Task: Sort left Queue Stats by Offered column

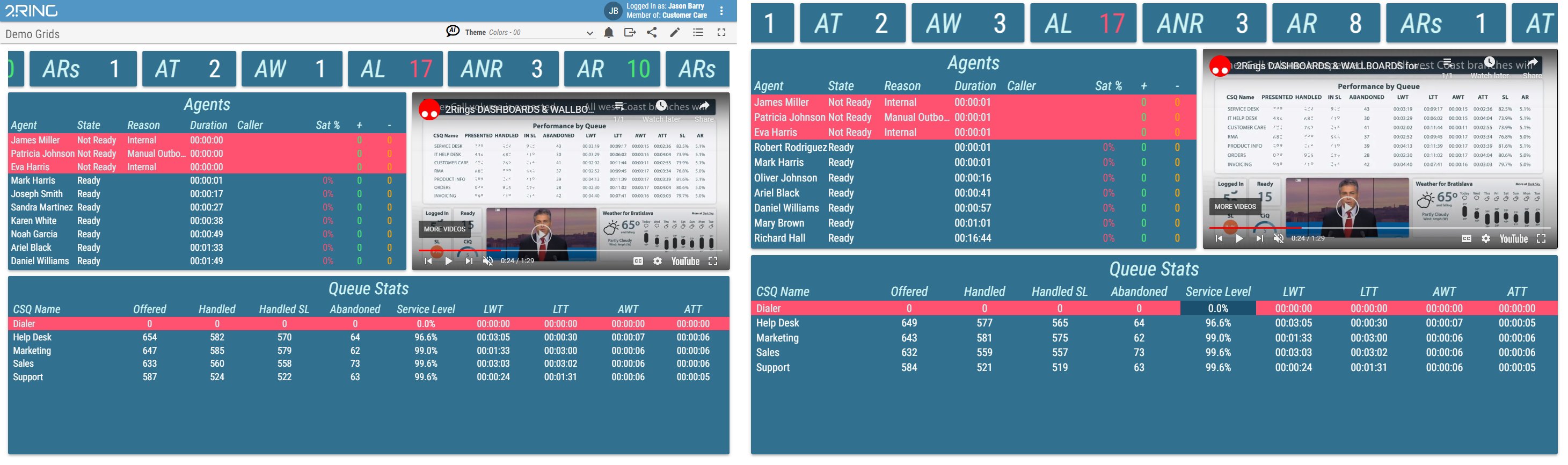Action: point(149,309)
